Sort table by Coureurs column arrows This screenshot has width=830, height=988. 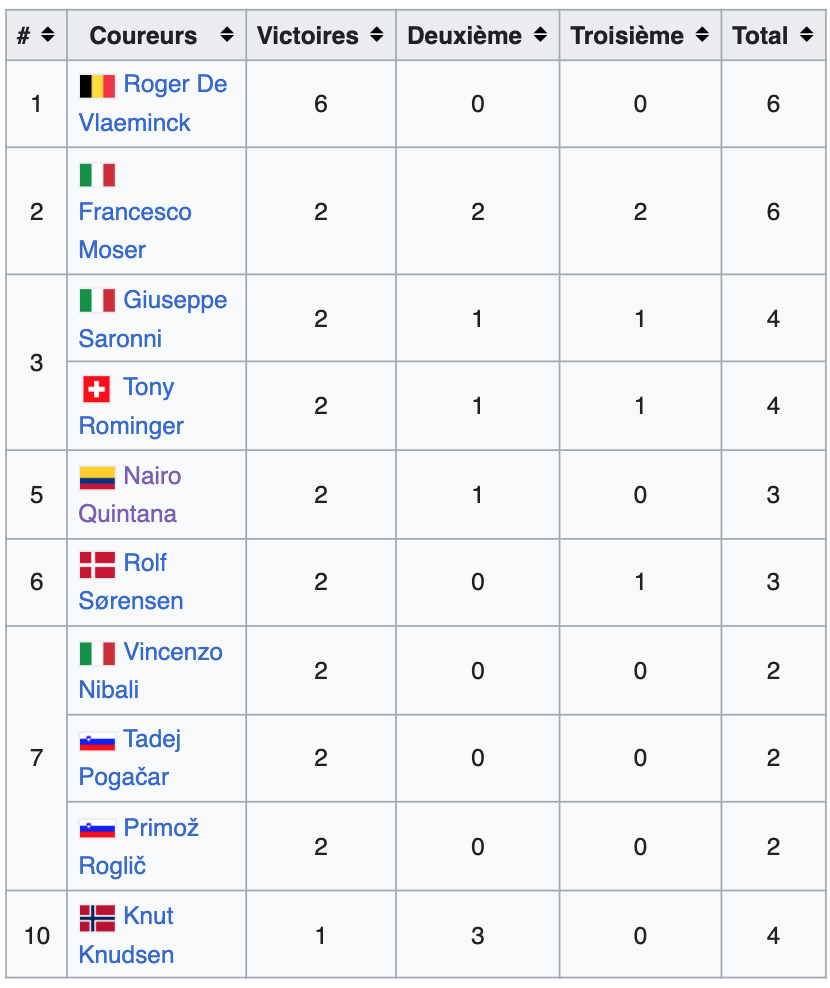pos(227,36)
